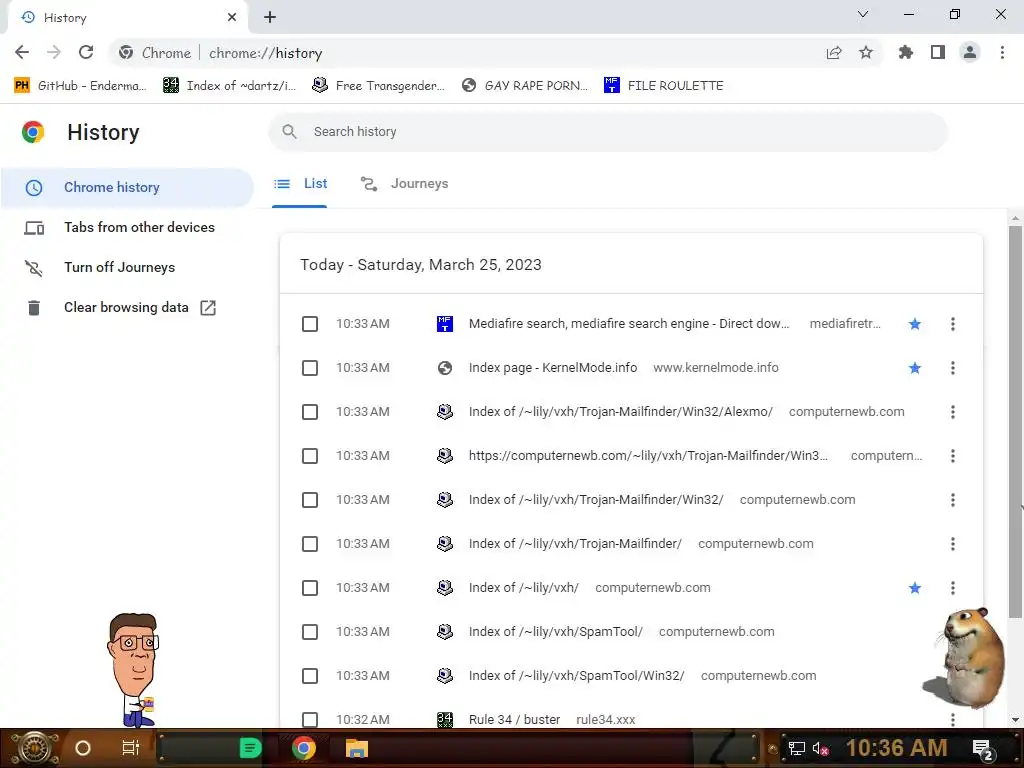Click the browser forward arrow

[54, 52]
